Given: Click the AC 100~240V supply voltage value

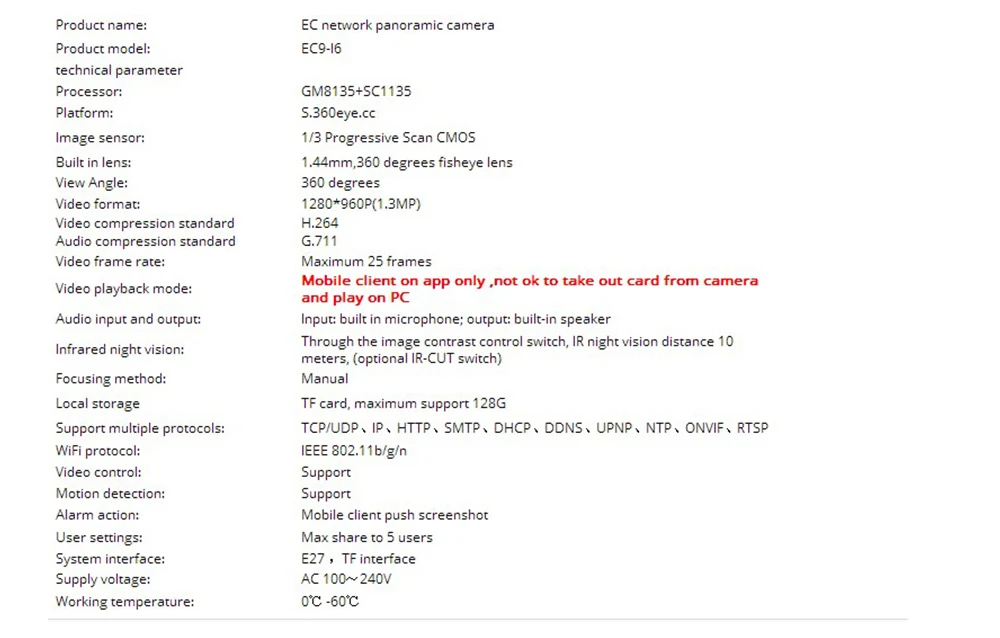Looking at the screenshot, I should coord(346,579).
